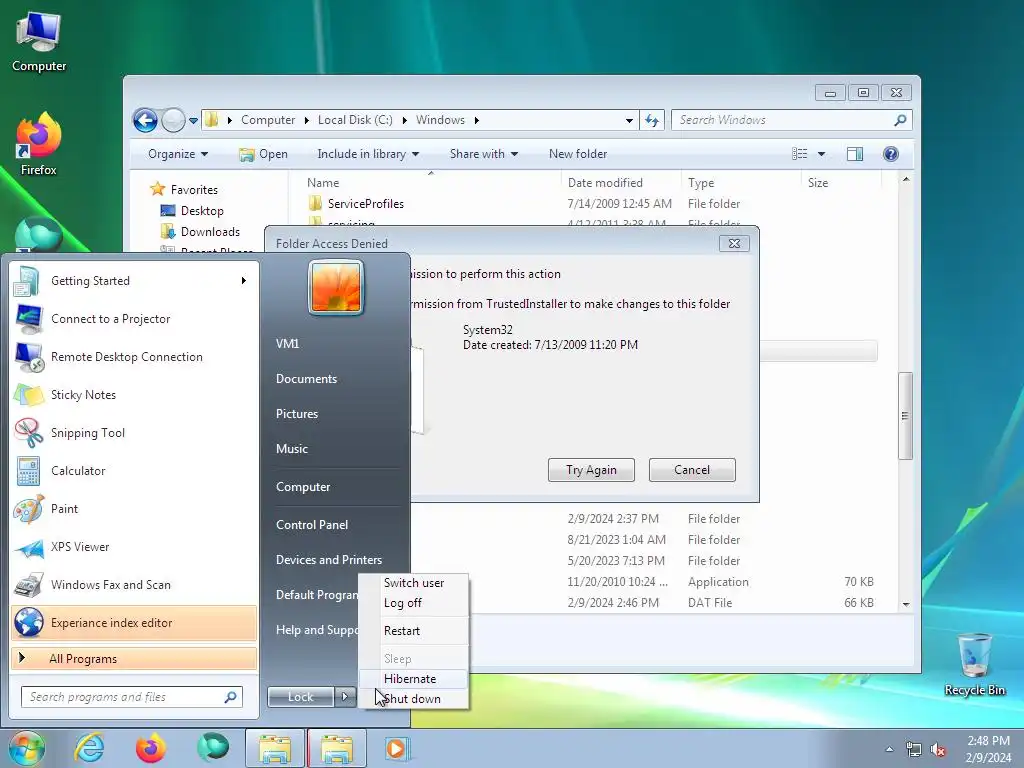Open Include in library dropdown
The image size is (1024, 768).
click(368, 154)
